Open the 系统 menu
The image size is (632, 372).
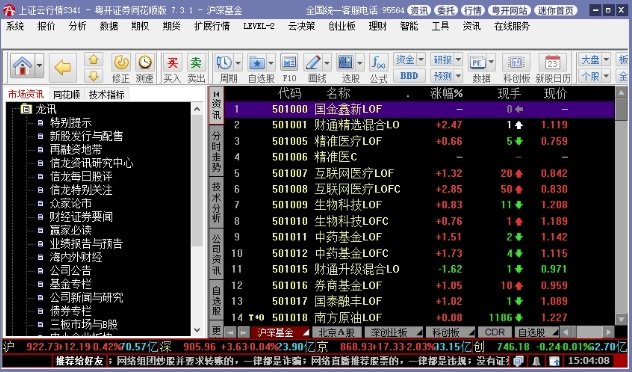click(15, 27)
